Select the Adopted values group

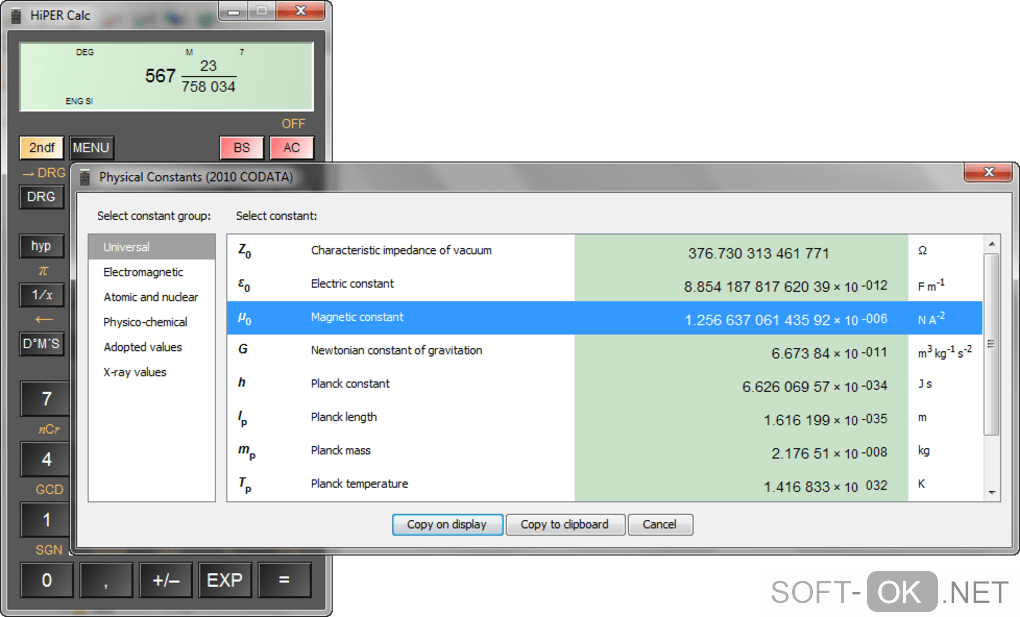point(152,347)
